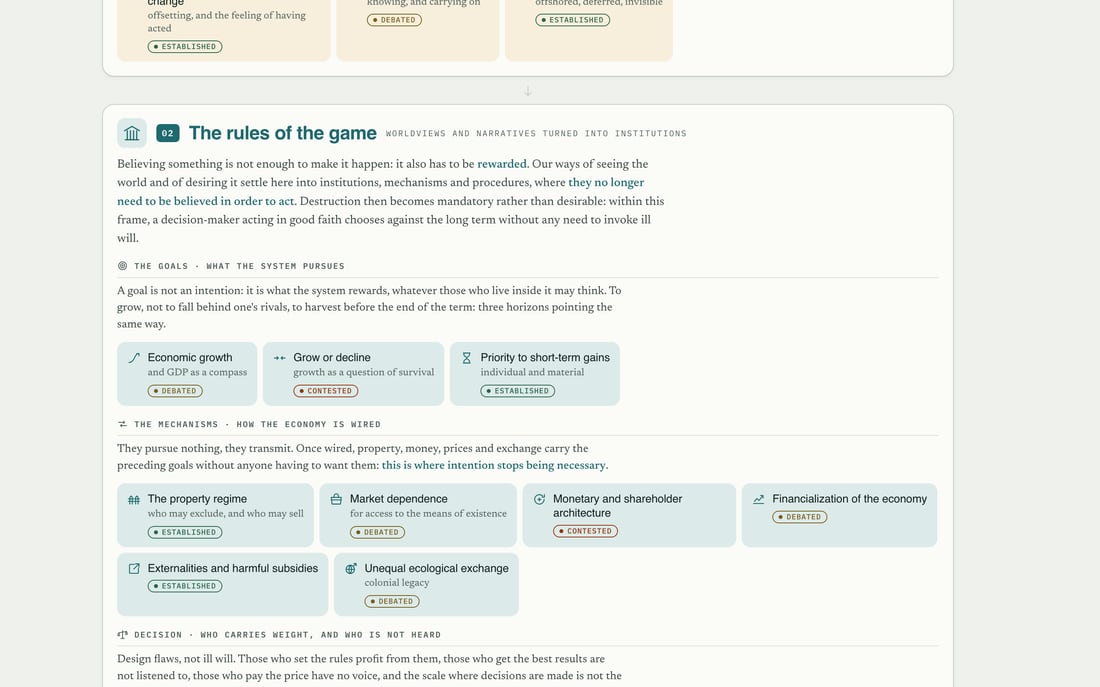Open the Economic growth card

tap(187, 374)
